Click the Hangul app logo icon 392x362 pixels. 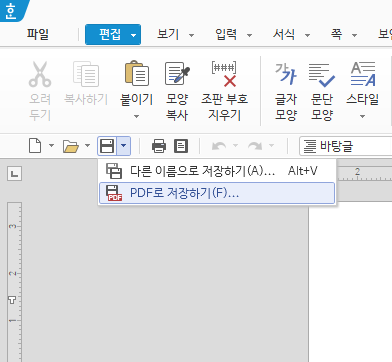point(11,10)
